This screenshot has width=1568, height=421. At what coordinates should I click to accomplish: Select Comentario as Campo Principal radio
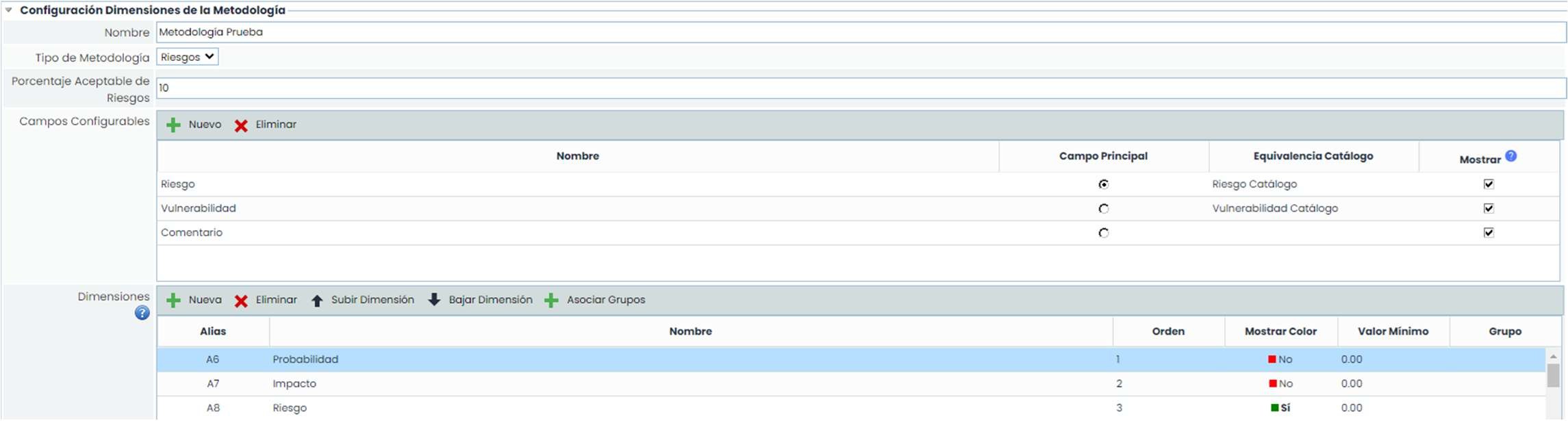click(1103, 233)
